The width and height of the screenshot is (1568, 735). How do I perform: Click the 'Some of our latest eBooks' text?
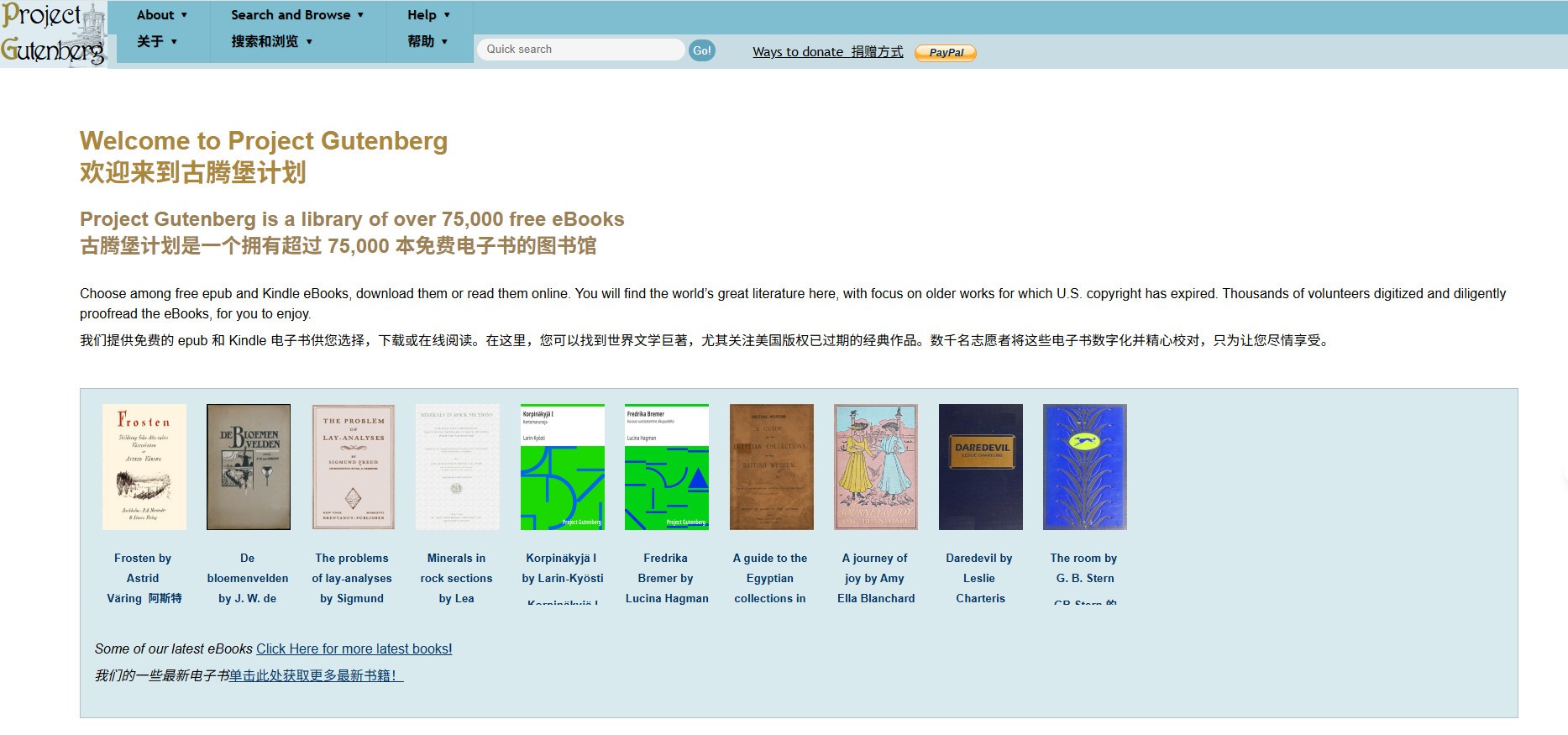174,648
